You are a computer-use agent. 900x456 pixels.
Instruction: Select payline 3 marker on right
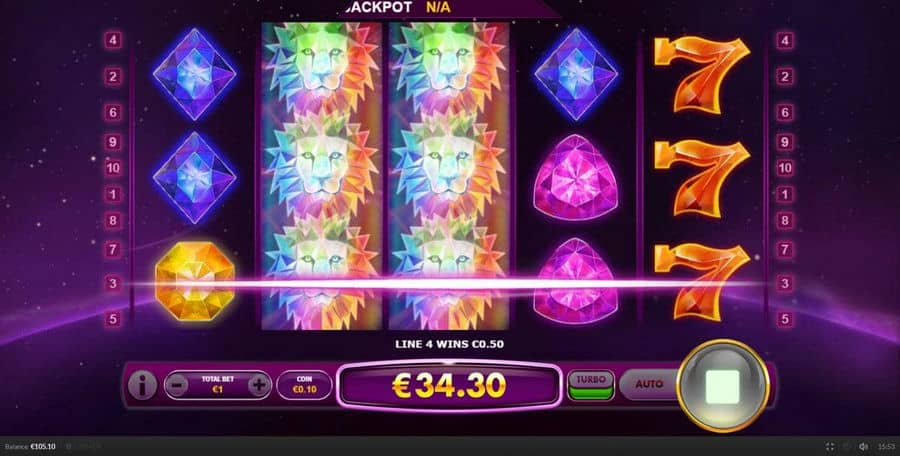[785, 283]
